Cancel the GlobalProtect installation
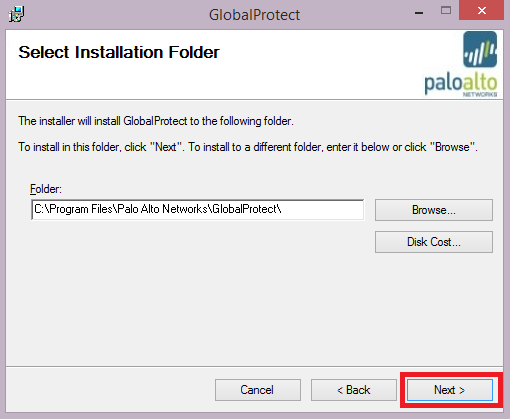Image resolution: width=510 pixels, height=419 pixels. [x=258, y=390]
